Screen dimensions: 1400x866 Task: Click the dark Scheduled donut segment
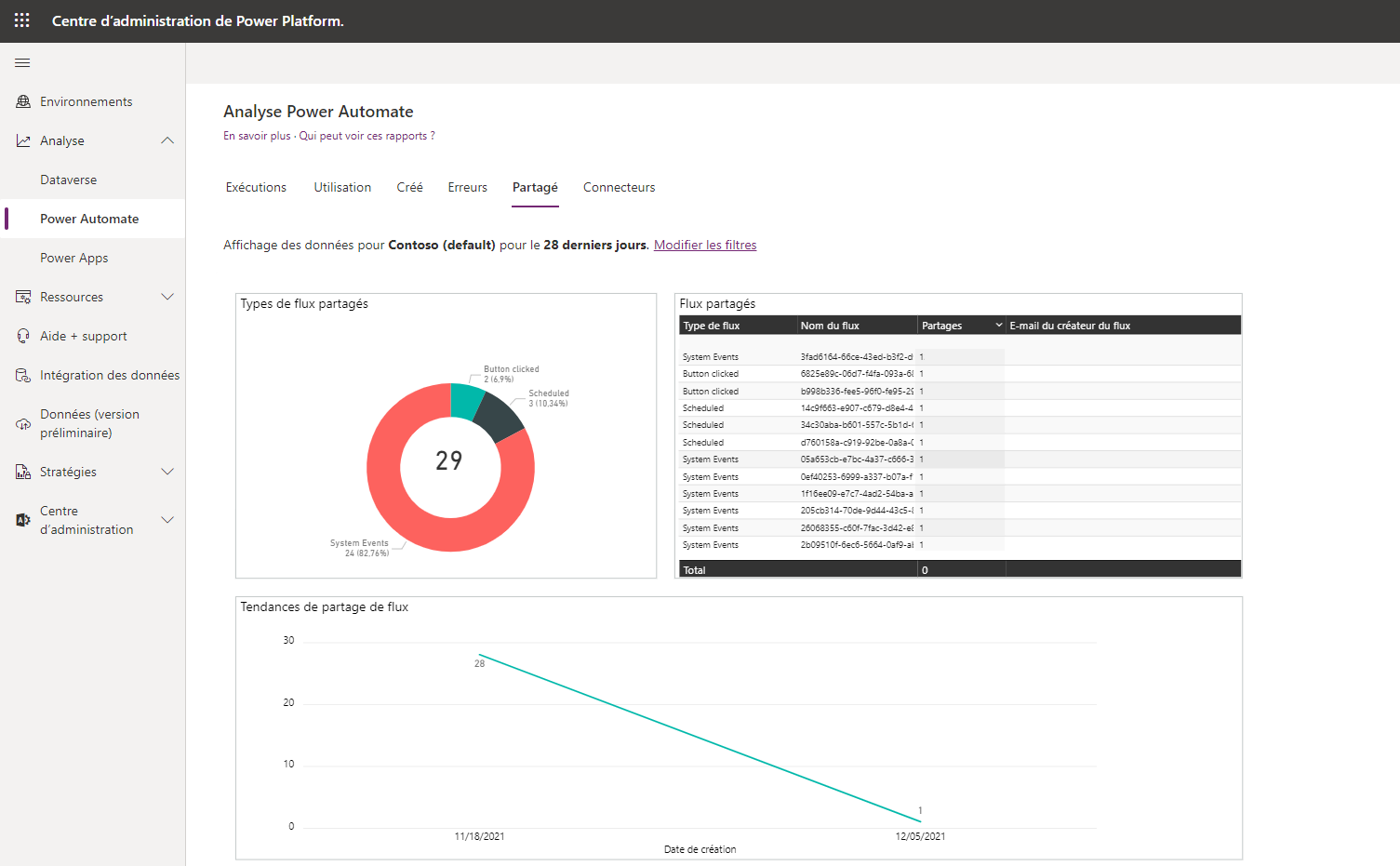500,418
